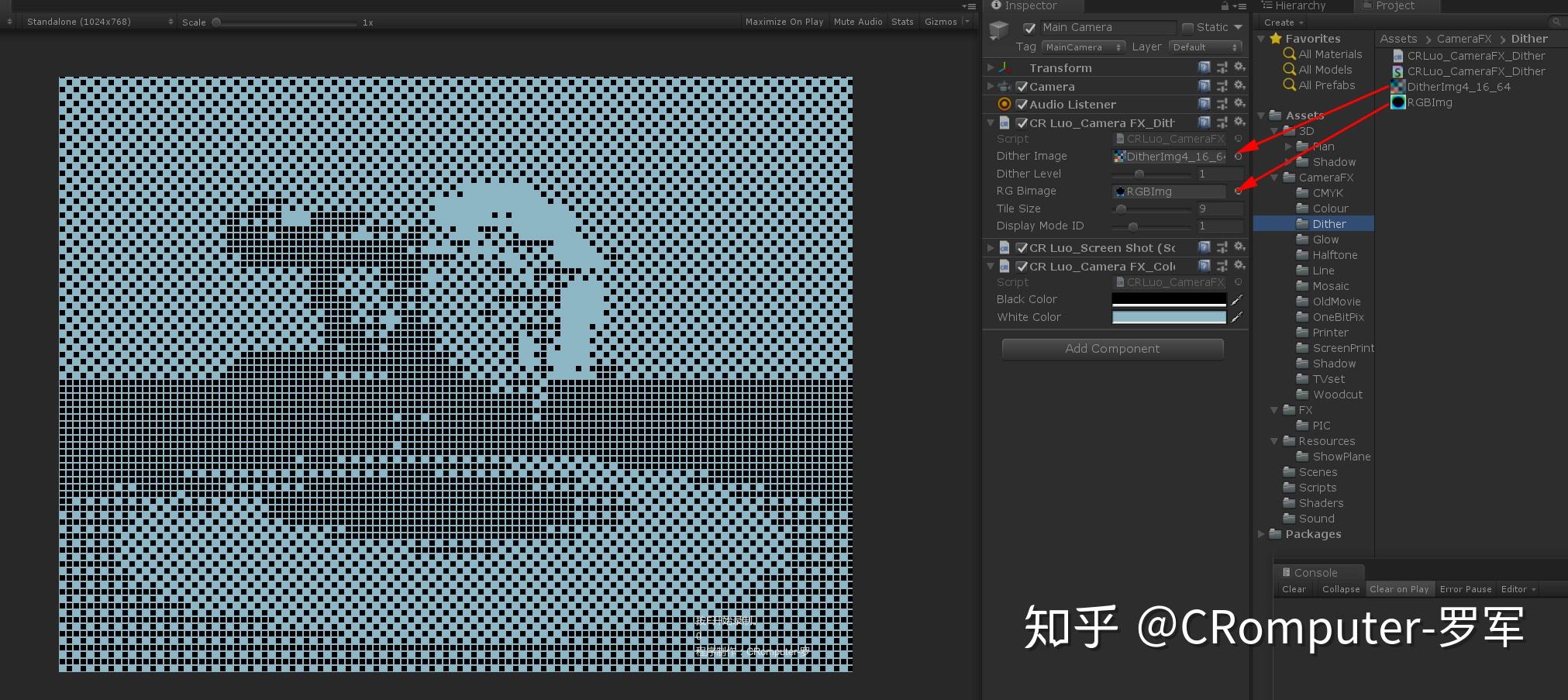Open the Camera component help documentation icon

[x=1204, y=86]
